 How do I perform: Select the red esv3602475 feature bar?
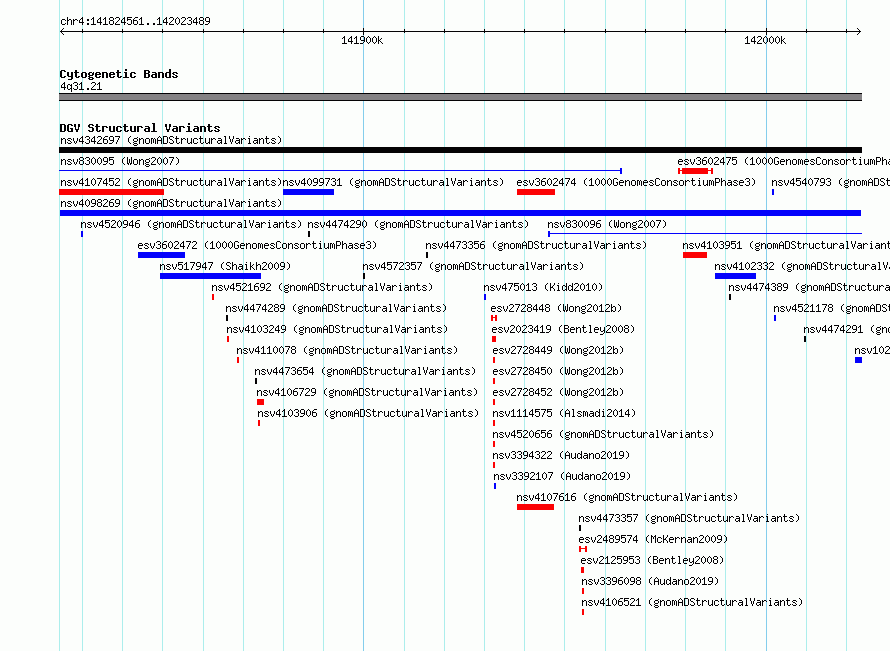(695, 171)
